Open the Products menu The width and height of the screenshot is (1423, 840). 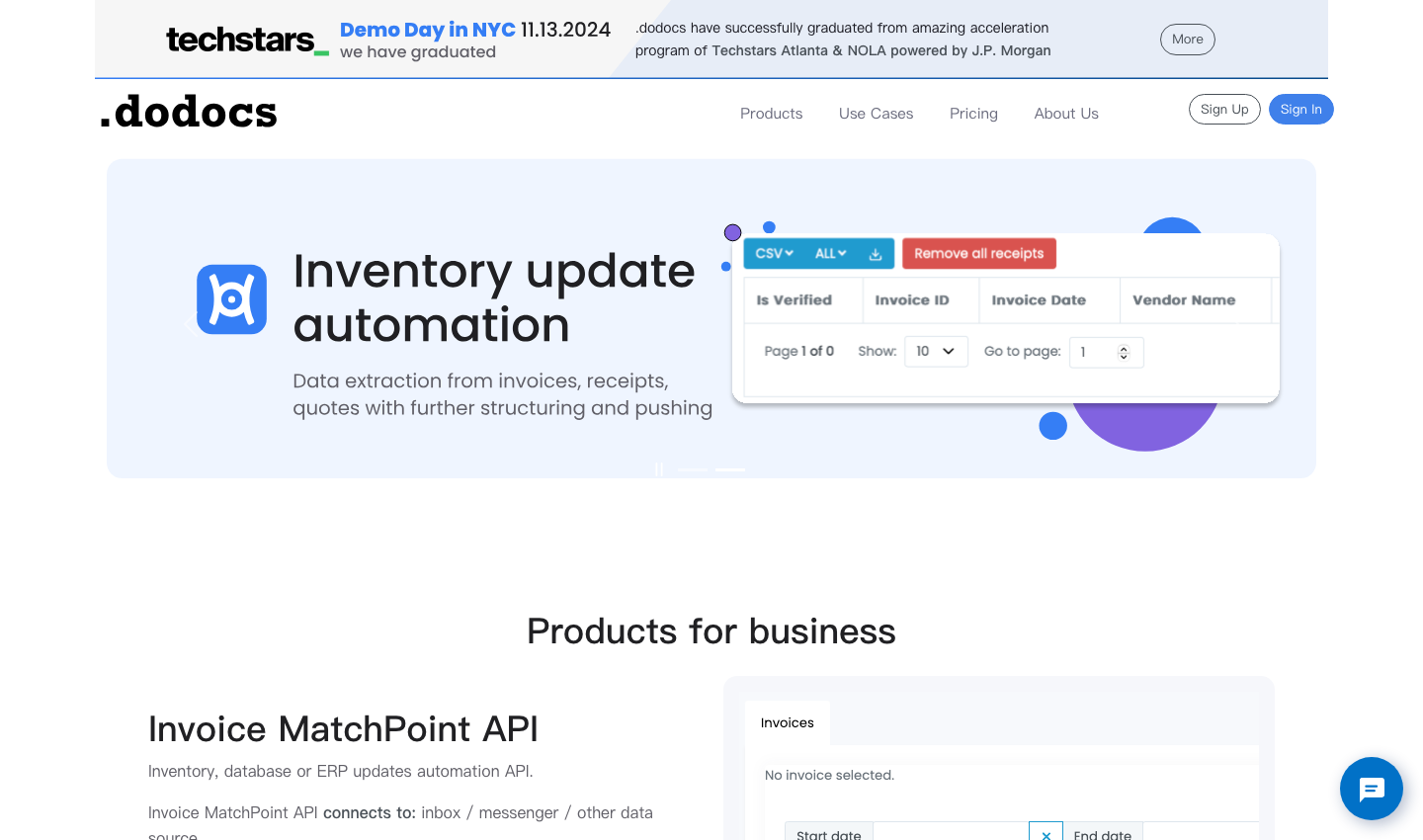[x=772, y=114]
